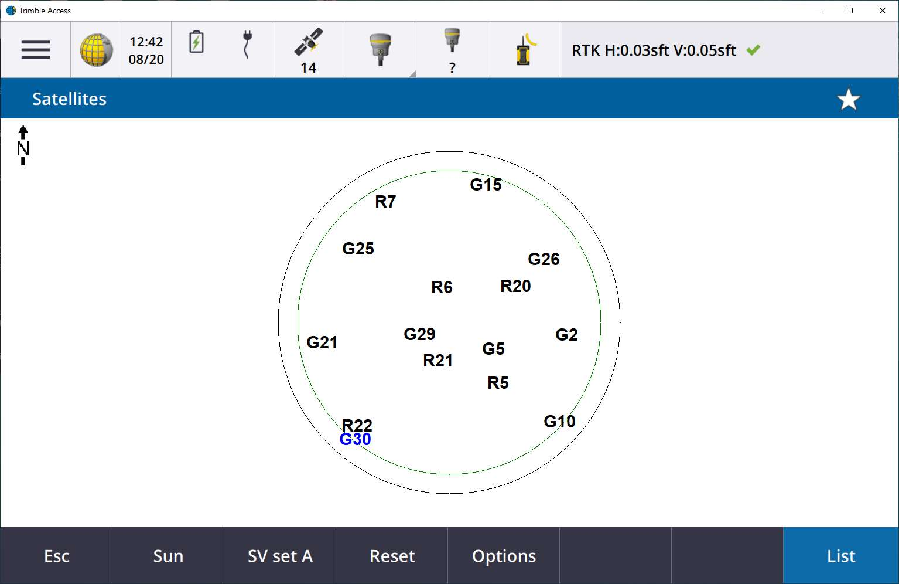Add Satellites screen to favorites star
The height and width of the screenshot is (584, 899).
pos(849,99)
